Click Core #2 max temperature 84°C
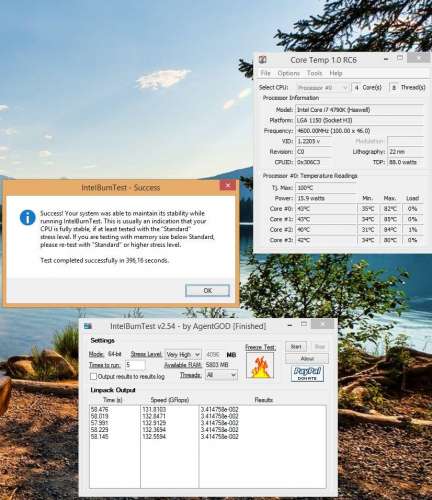 coord(390,230)
